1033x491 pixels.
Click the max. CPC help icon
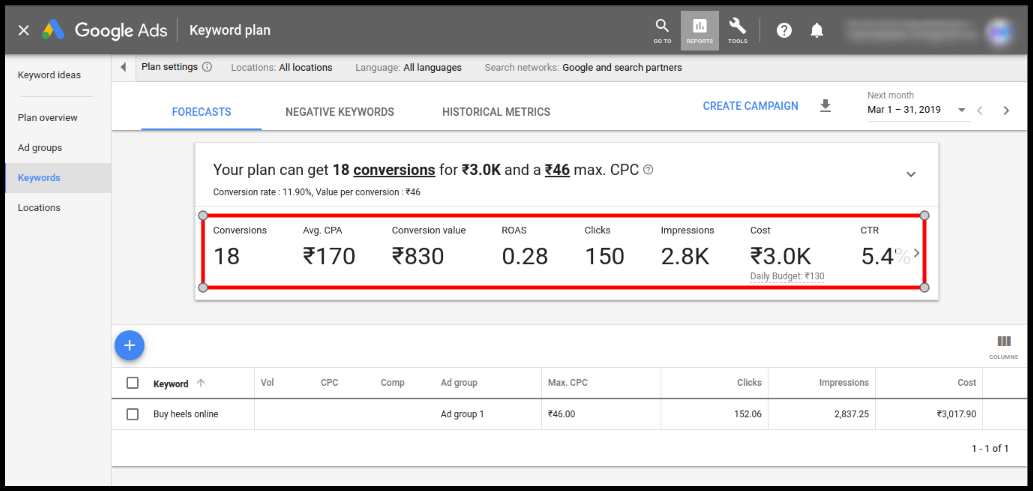coord(648,170)
